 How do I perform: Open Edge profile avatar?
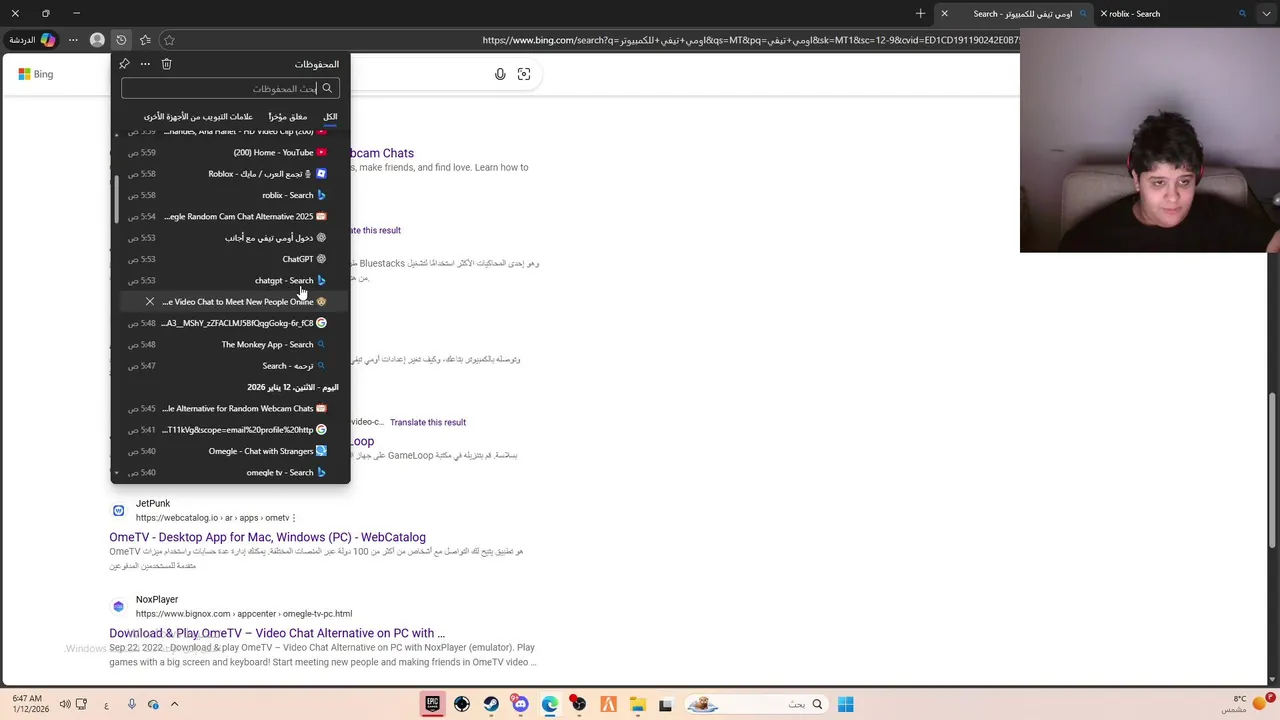pyautogui.click(x=97, y=40)
